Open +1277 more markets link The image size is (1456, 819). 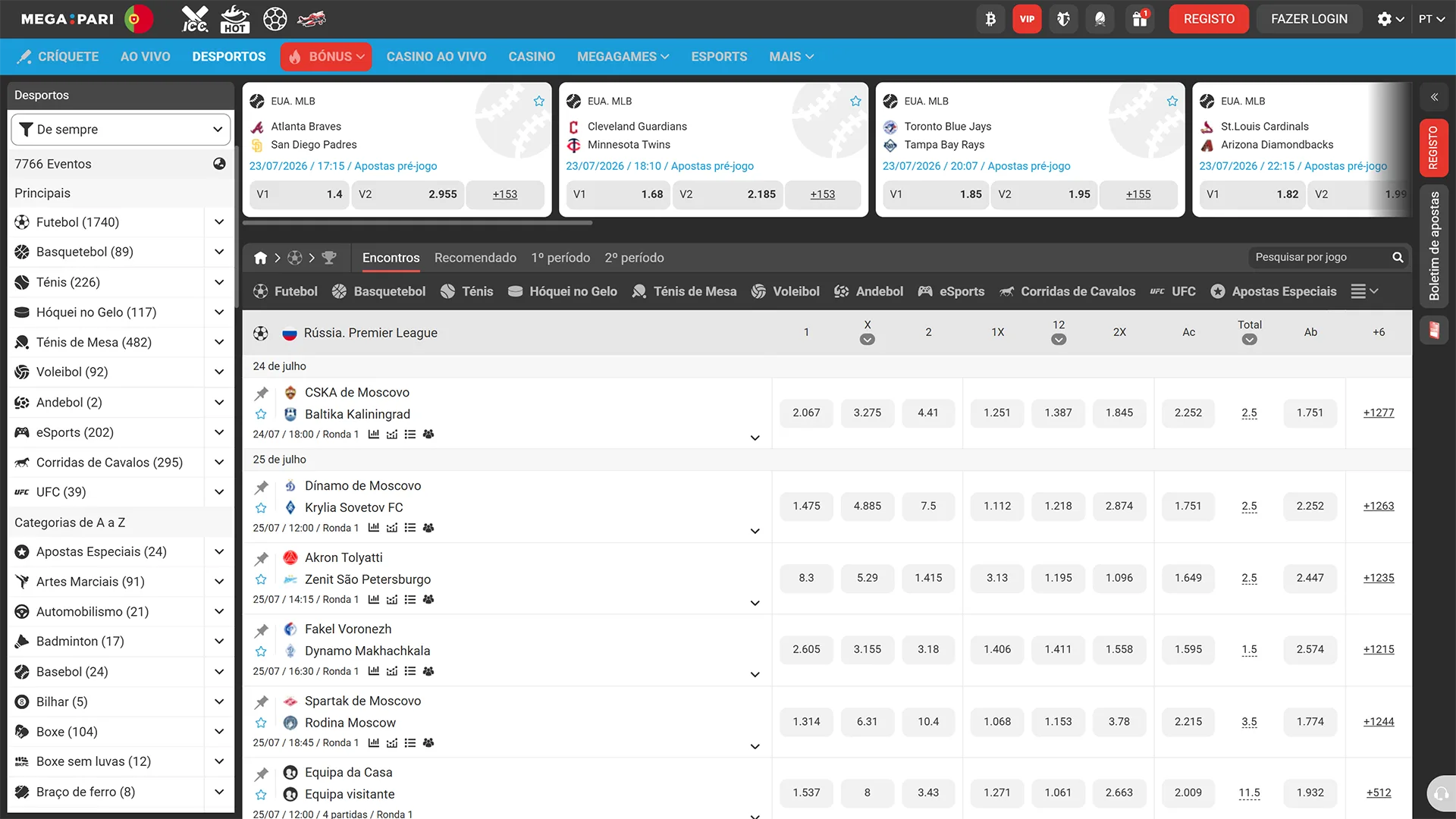pos(1378,413)
